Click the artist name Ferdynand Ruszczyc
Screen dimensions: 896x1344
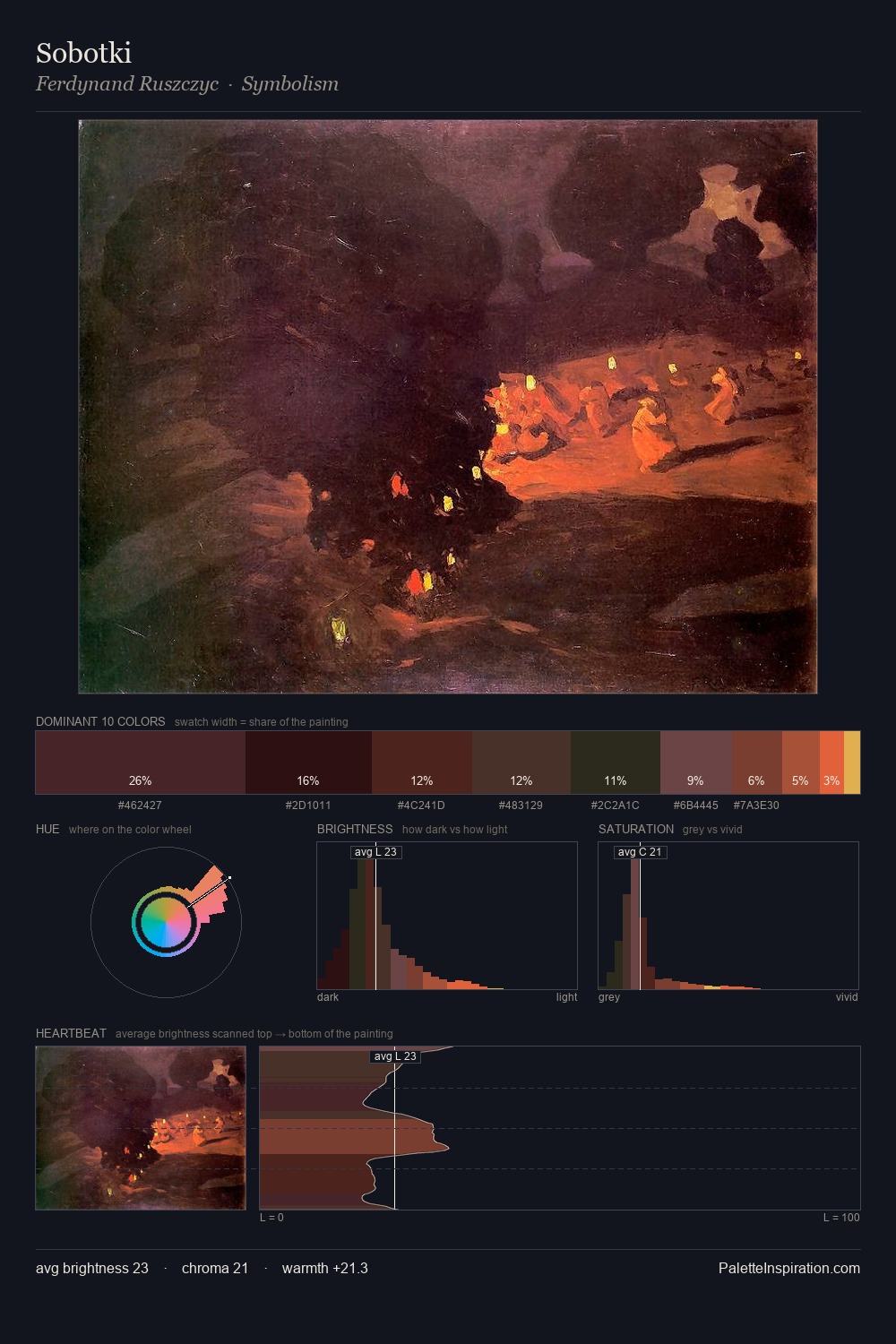pos(127,84)
